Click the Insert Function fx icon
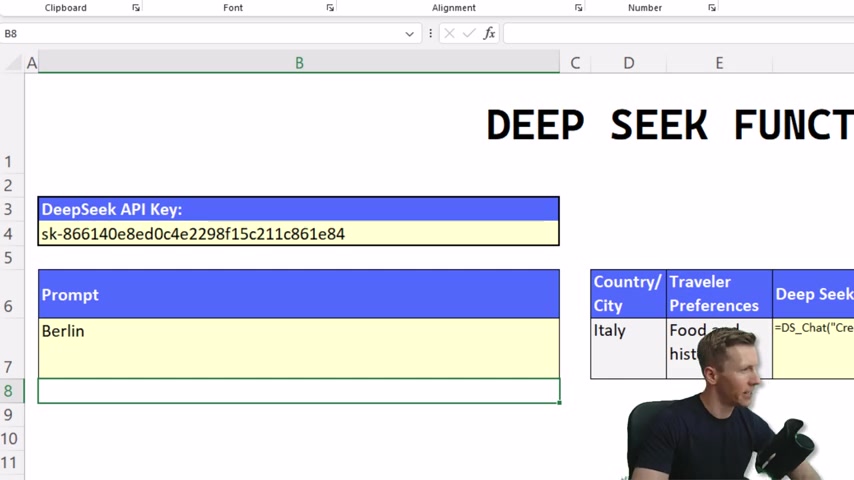Screen dimensions: 854x480 pyautogui.click(x=489, y=34)
